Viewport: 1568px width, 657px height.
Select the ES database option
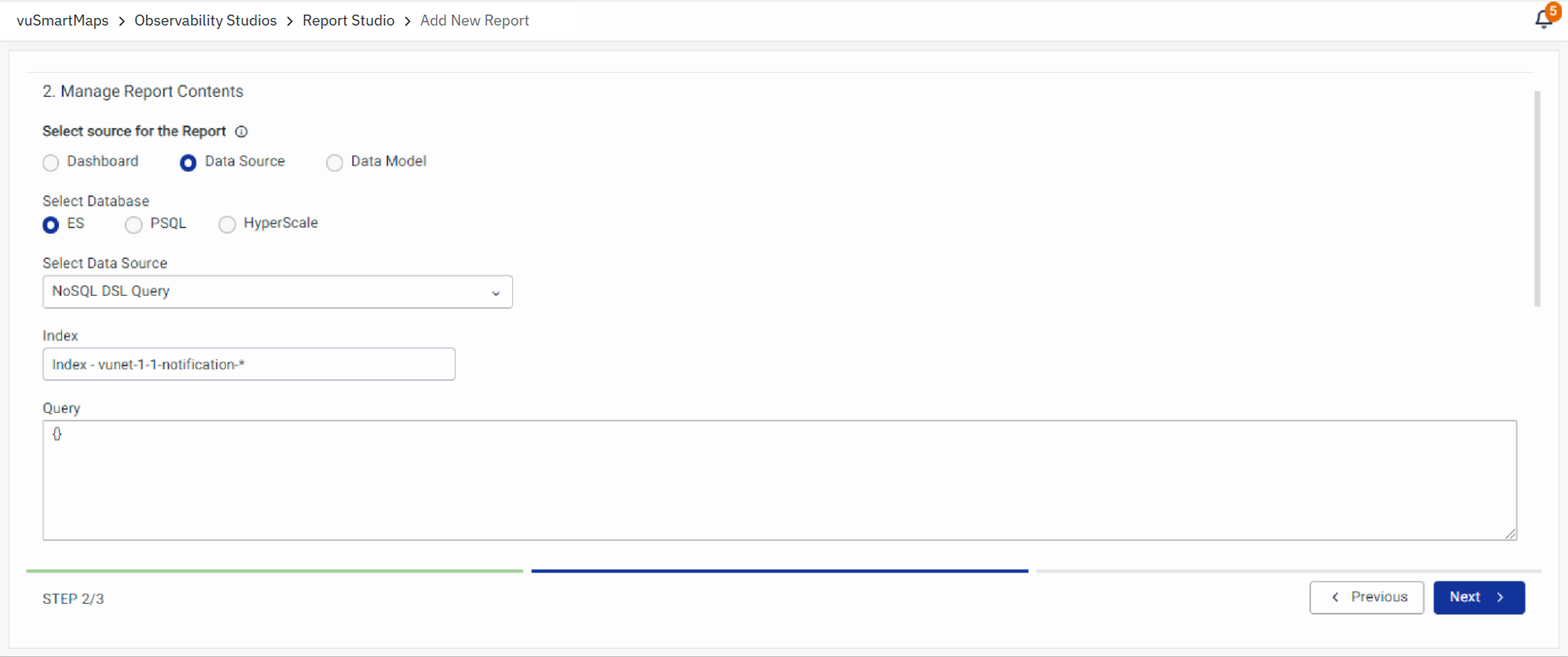tap(51, 224)
